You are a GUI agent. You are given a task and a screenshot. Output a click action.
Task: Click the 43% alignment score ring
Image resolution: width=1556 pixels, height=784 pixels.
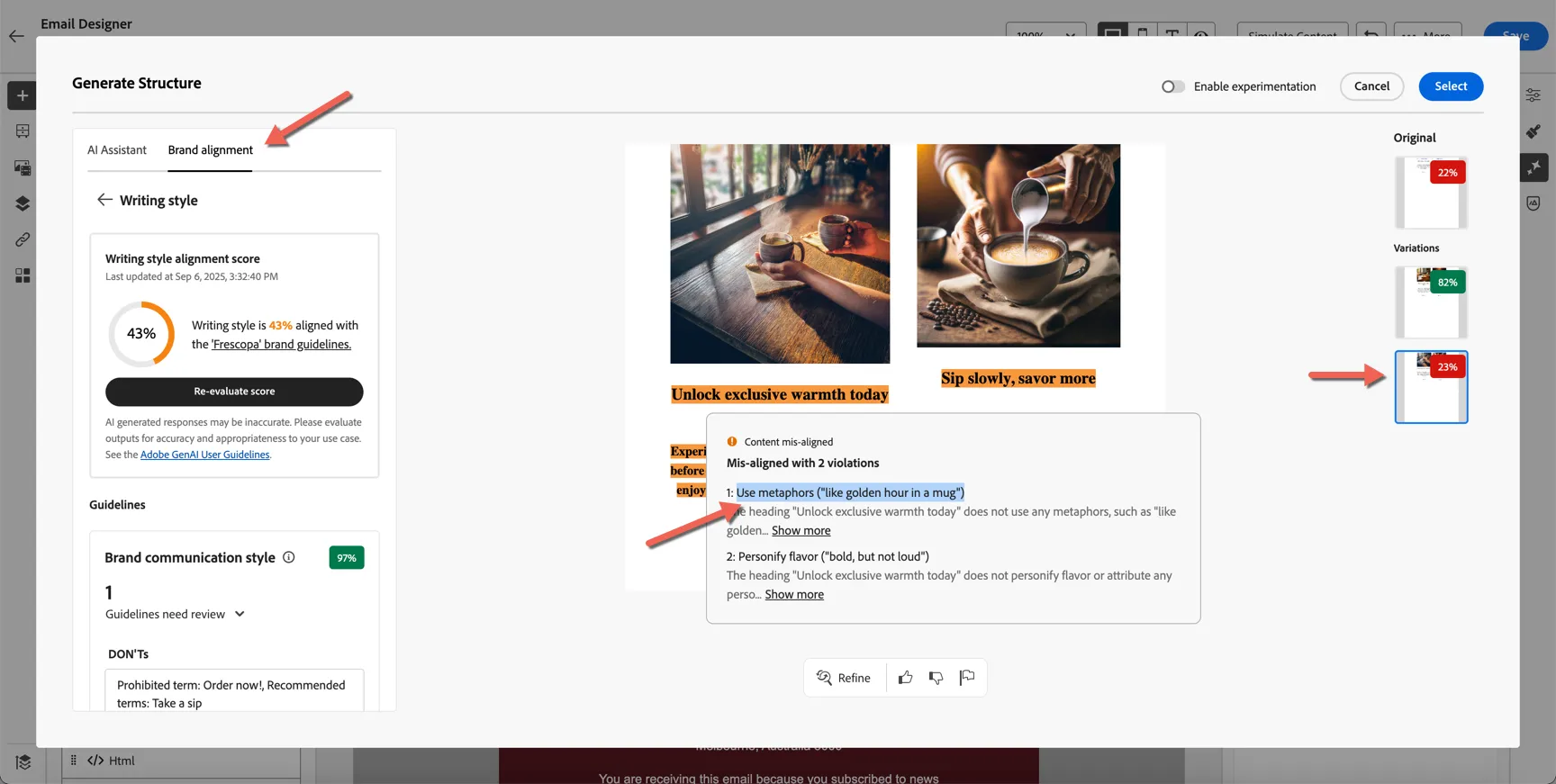(141, 334)
